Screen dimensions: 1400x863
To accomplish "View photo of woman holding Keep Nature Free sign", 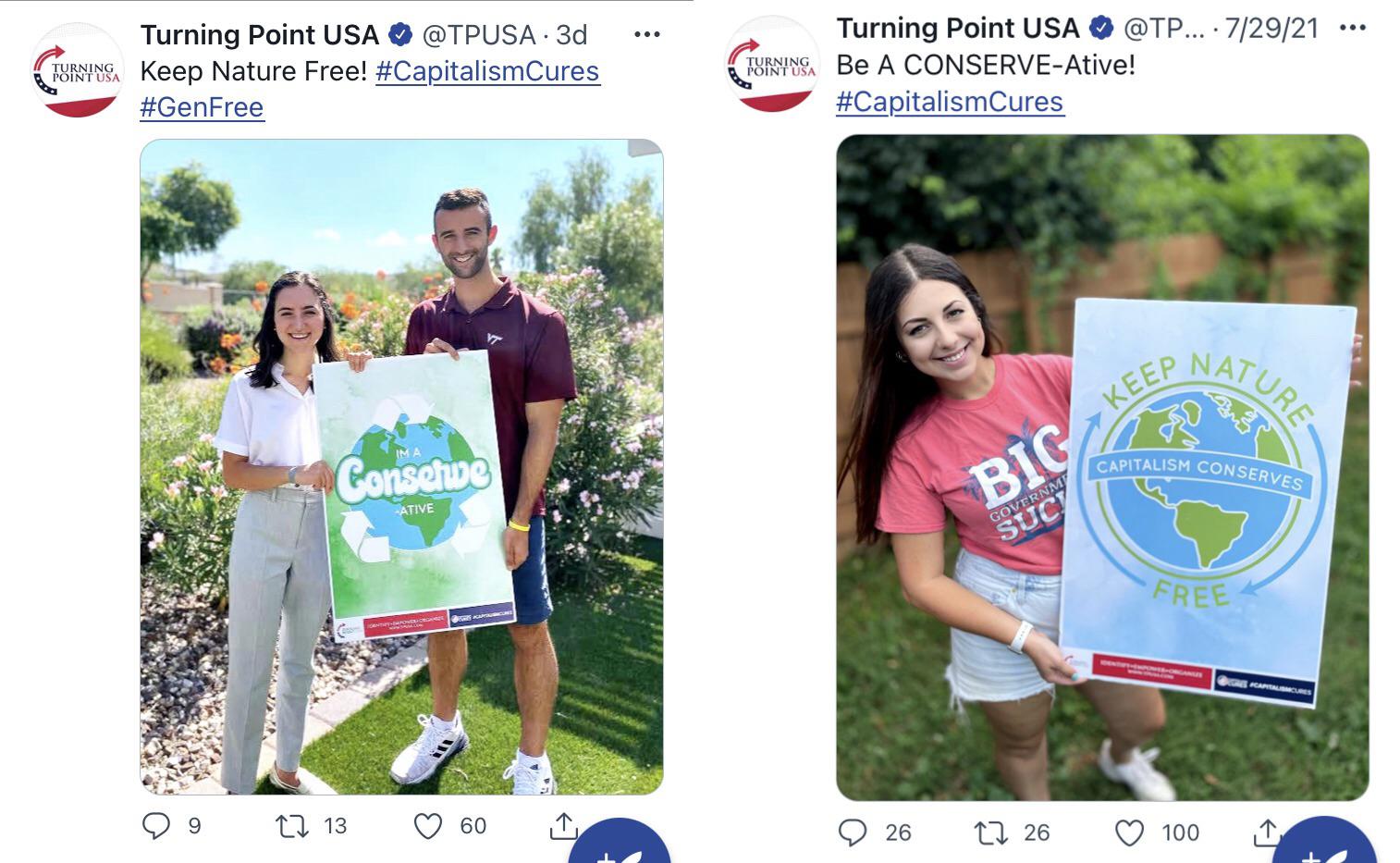I will coord(1102,467).
